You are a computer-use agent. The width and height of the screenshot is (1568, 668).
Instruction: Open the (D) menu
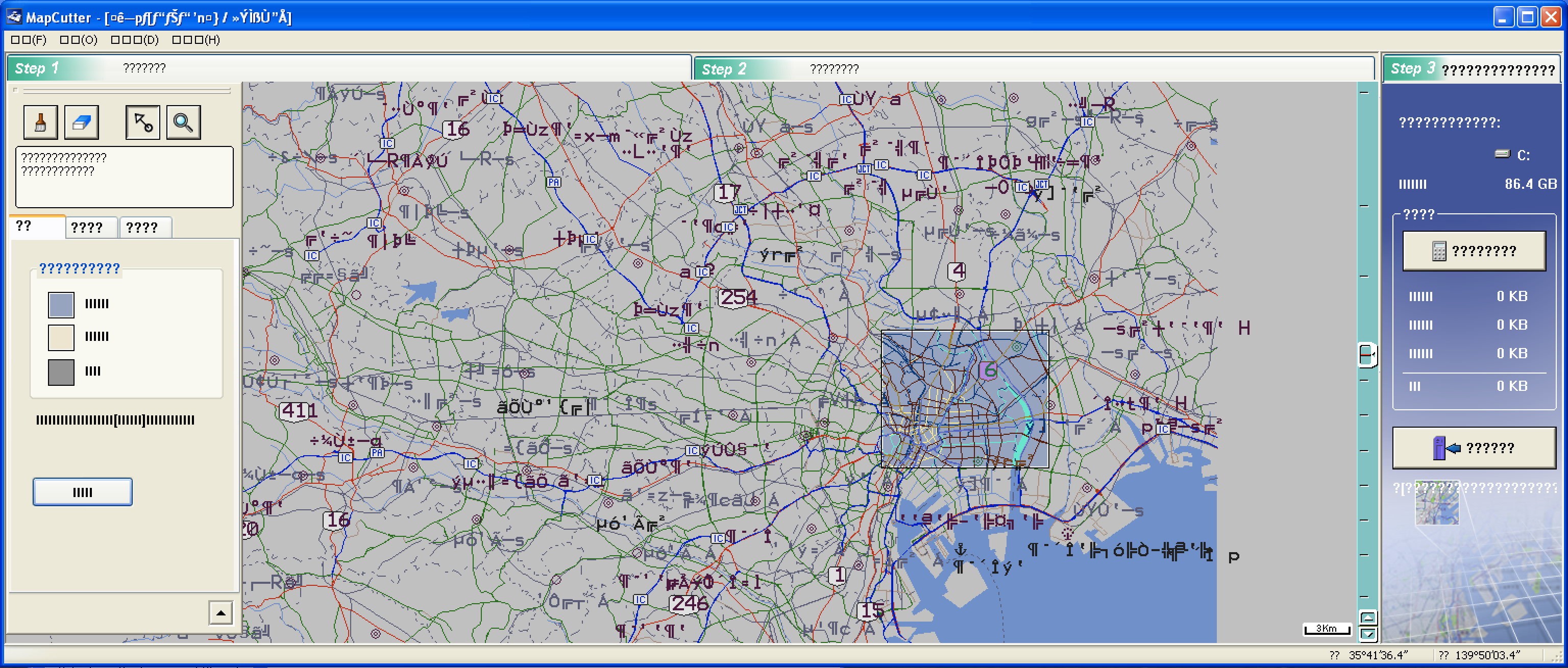pos(135,39)
